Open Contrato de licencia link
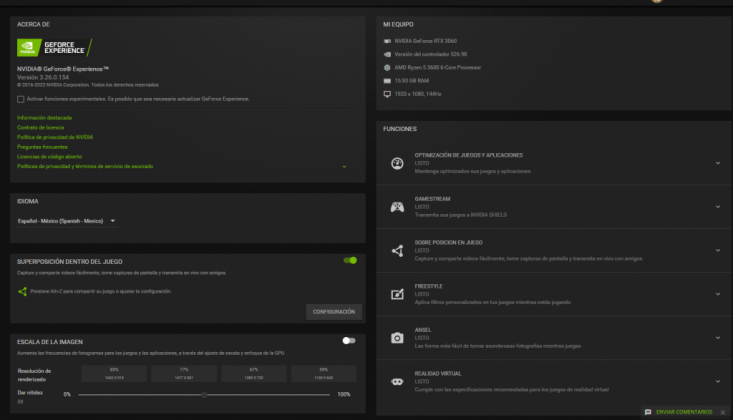 point(41,128)
